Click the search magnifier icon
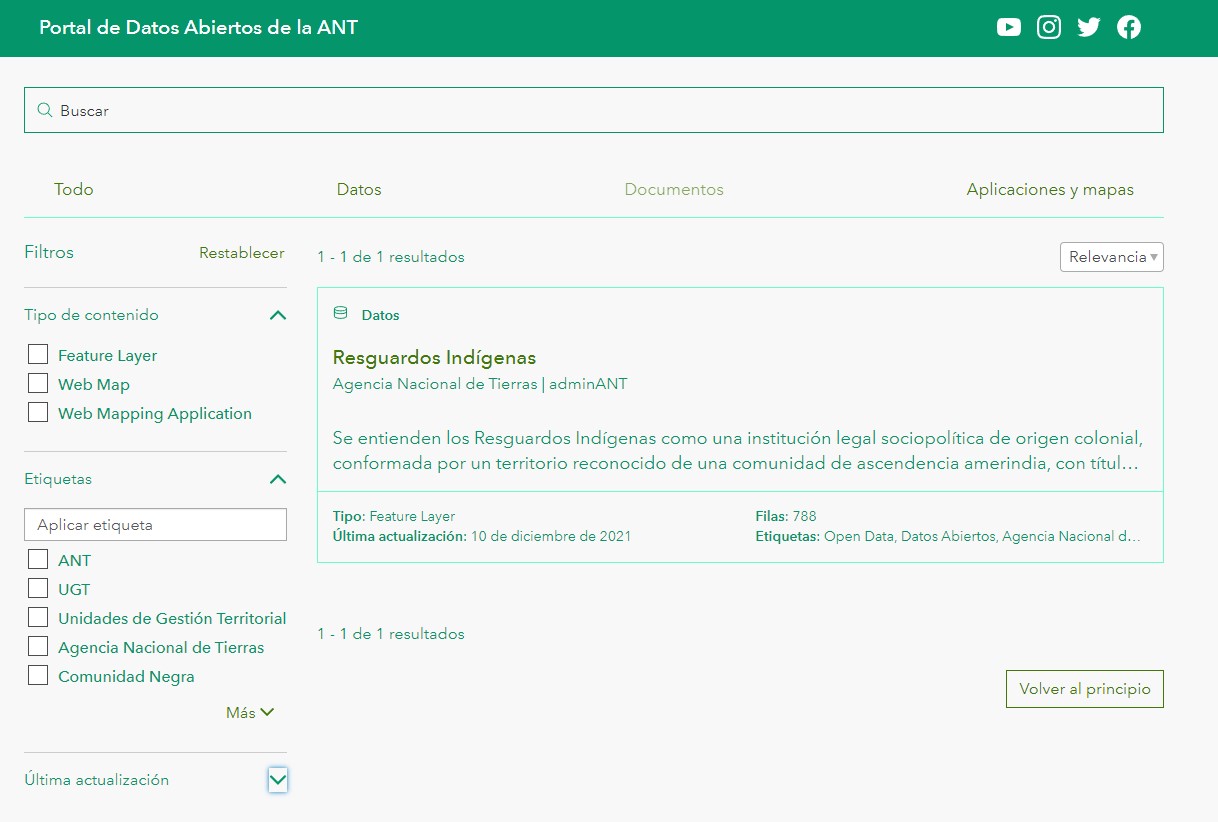Image resolution: width=1218 pixels, height=822 pixels. [44, 110]
